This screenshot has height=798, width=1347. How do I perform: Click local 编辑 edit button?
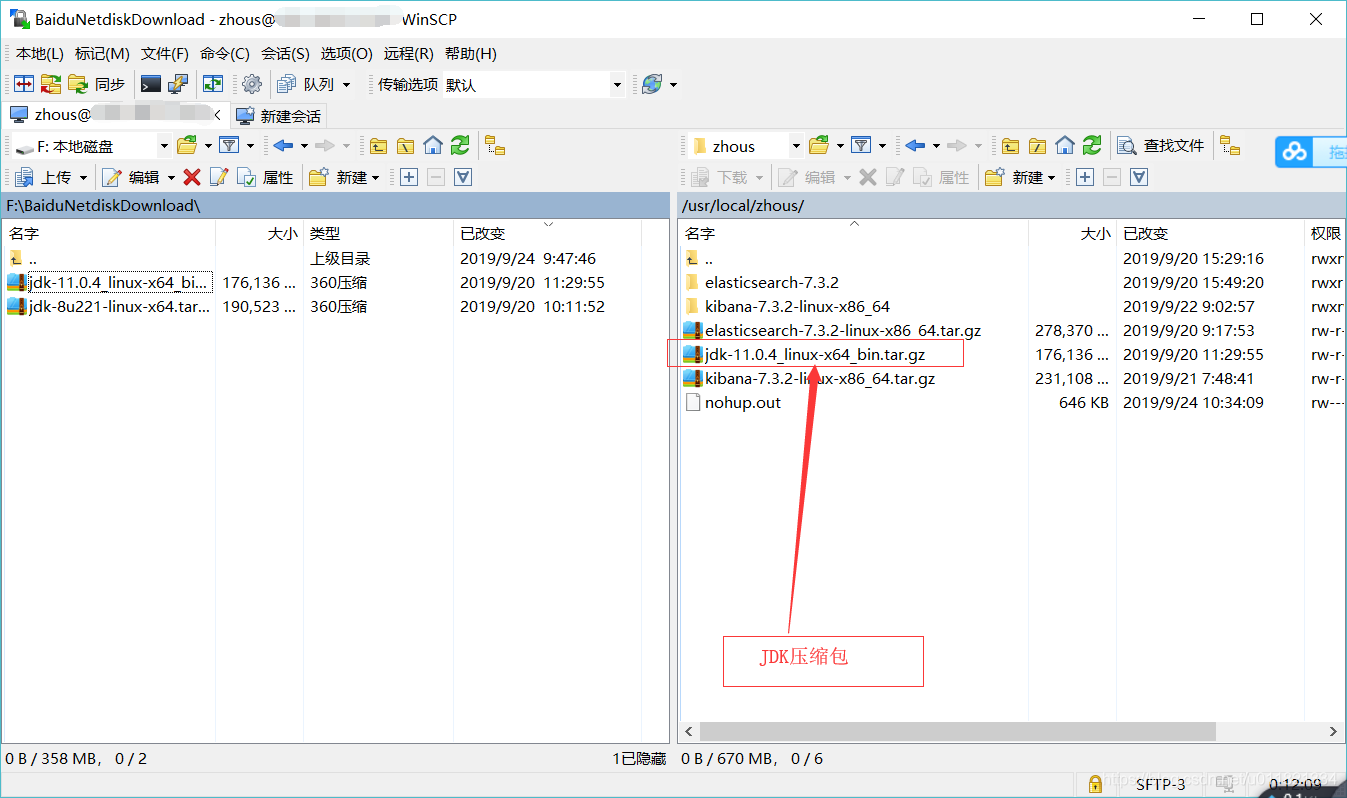point(132,177)
